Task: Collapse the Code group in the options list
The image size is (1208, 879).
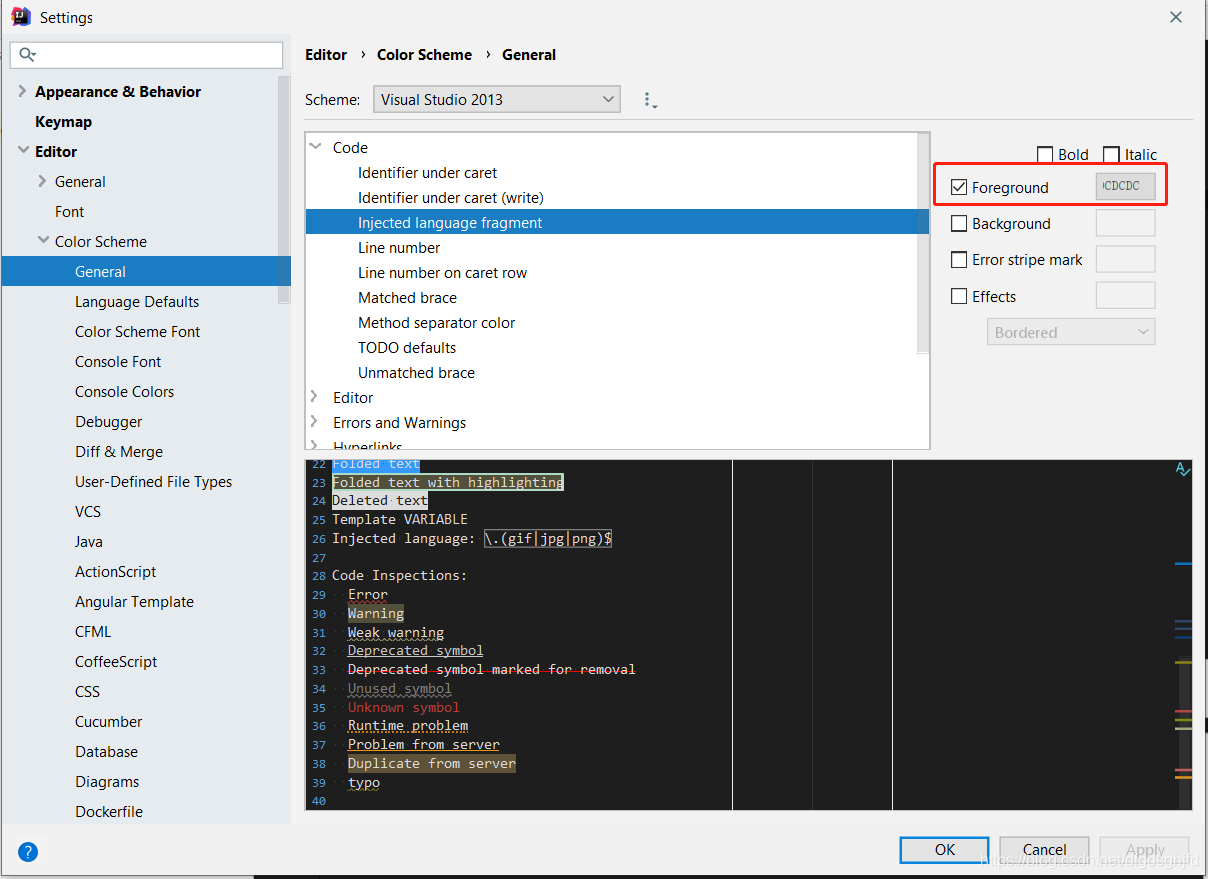Action: pos(316,147)
